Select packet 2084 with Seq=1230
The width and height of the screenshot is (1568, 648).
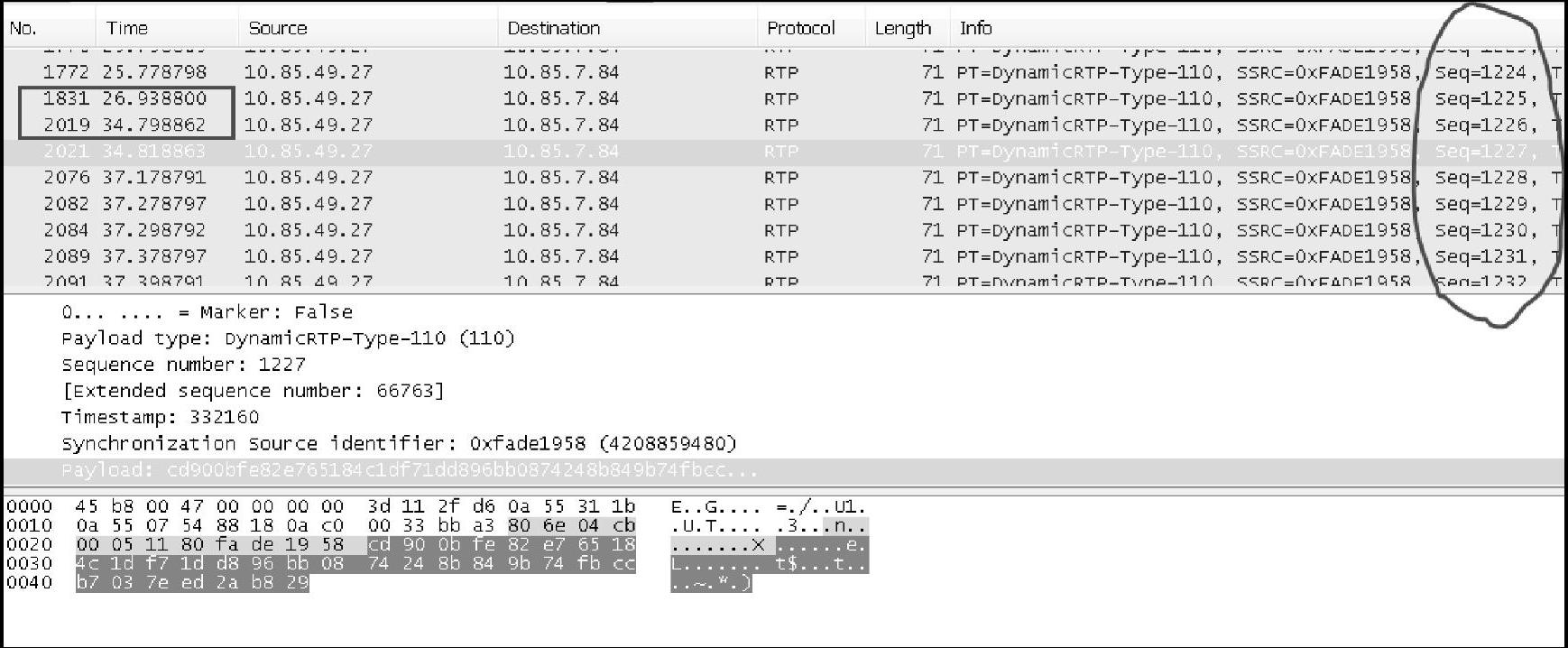click(x=784, y=230)
